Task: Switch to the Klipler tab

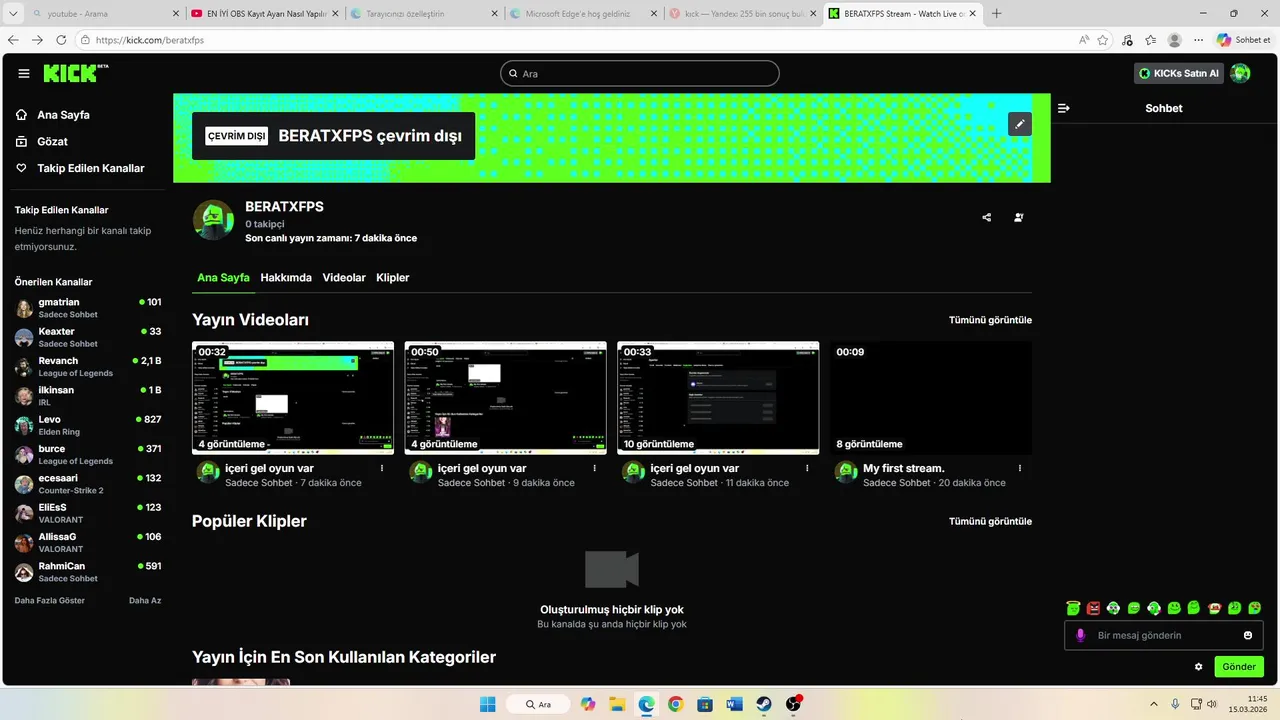Action: 393,277
